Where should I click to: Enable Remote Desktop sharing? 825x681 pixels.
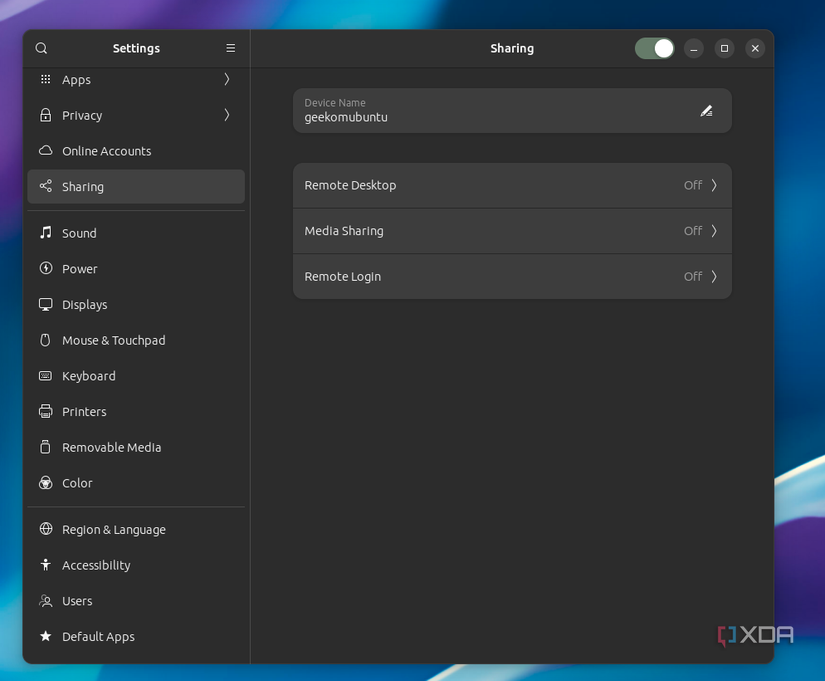click(x=511, y=185)
